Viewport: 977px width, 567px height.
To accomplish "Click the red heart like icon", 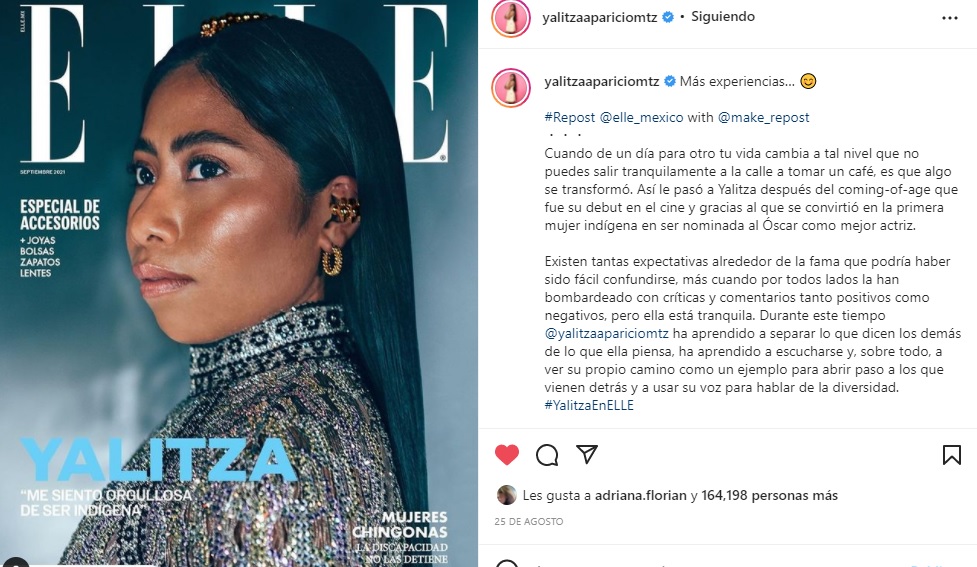I will [507, 455].
